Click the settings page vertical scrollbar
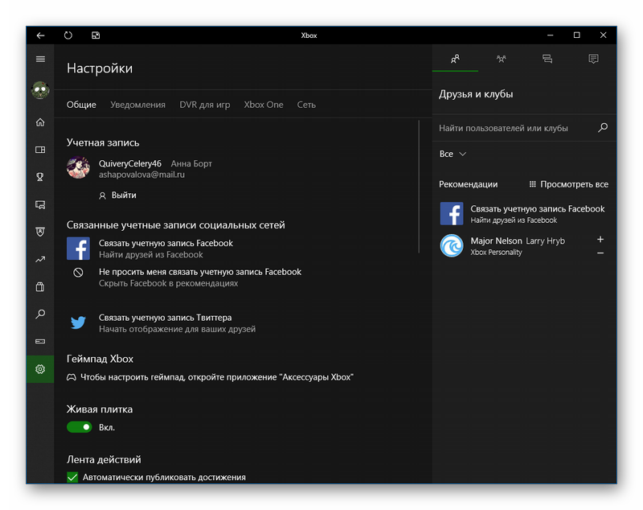The image size is (643, 510). click(419, 187)
